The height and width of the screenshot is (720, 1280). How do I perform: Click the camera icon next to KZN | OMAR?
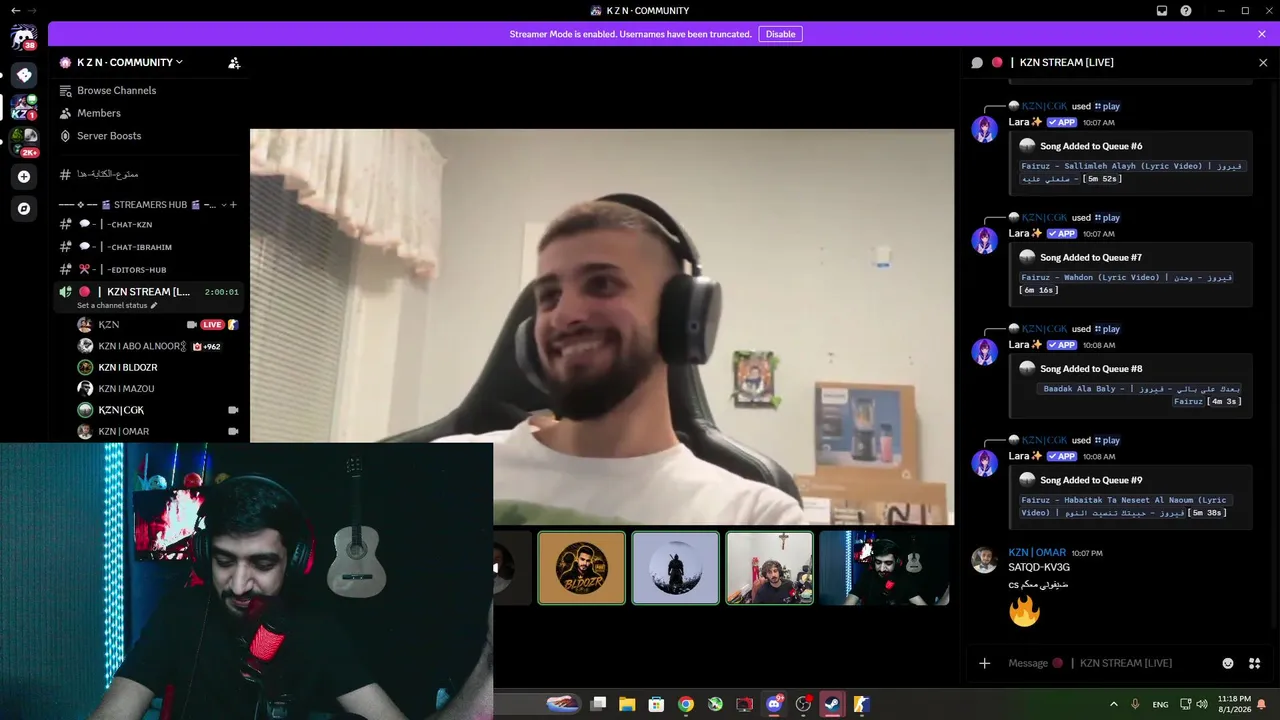[x=233, y=431]
